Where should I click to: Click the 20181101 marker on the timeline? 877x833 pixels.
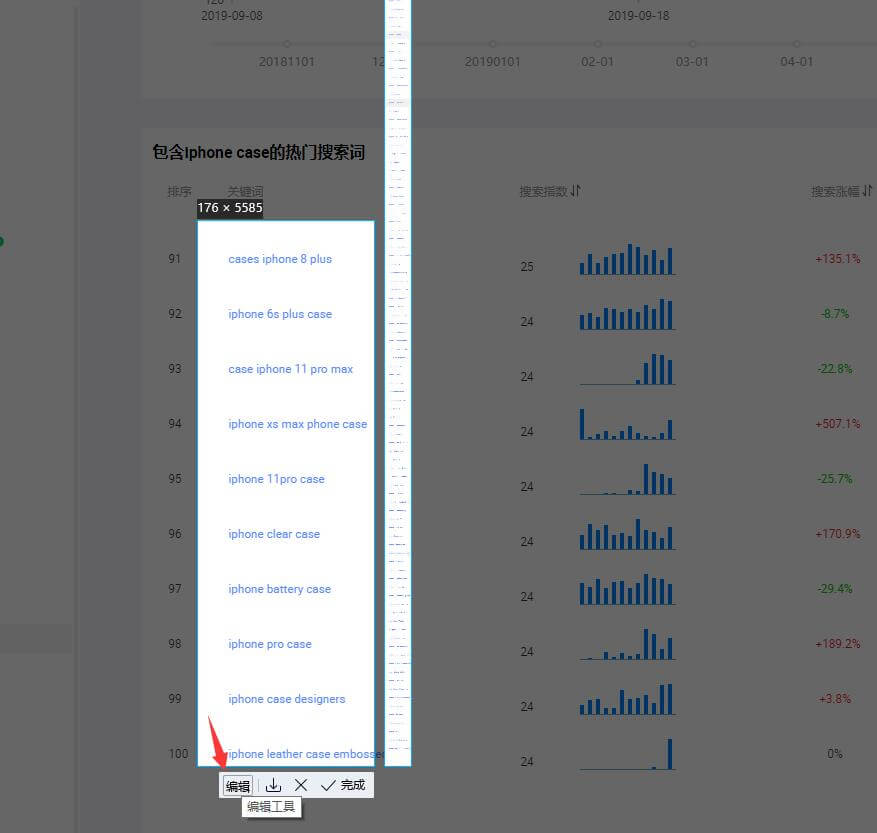coord(287,44)
